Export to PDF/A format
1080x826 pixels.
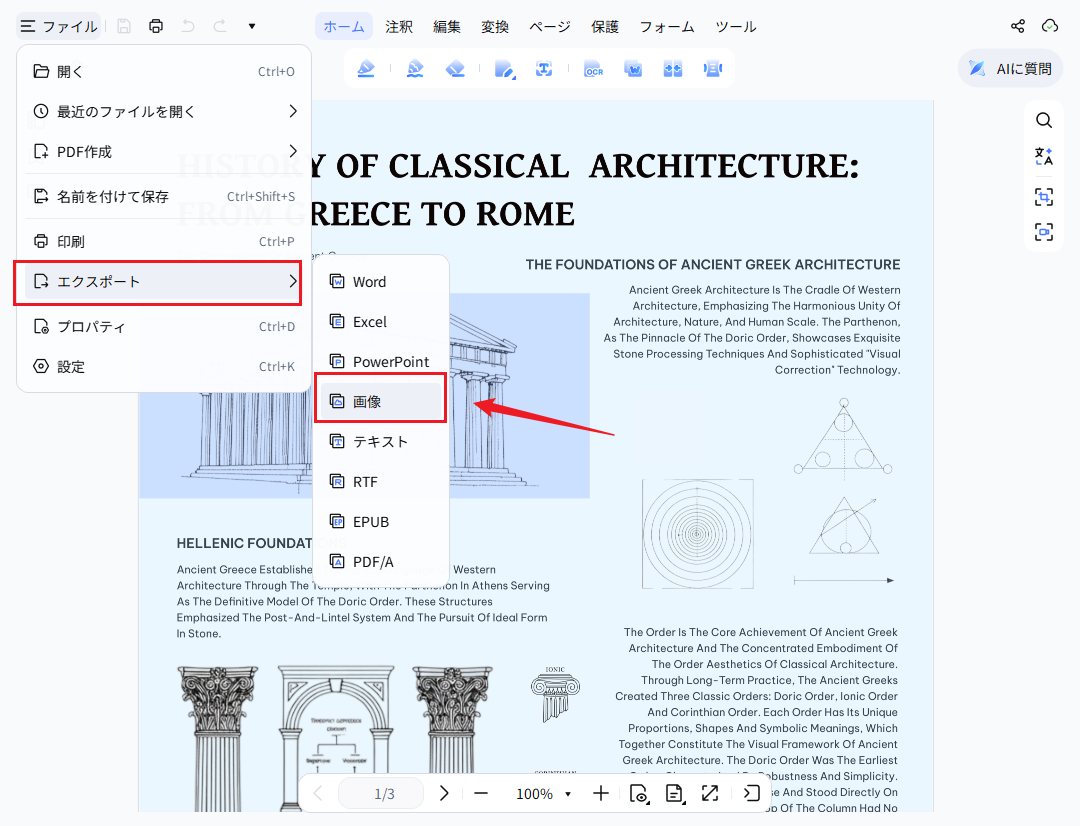point(381,561)
